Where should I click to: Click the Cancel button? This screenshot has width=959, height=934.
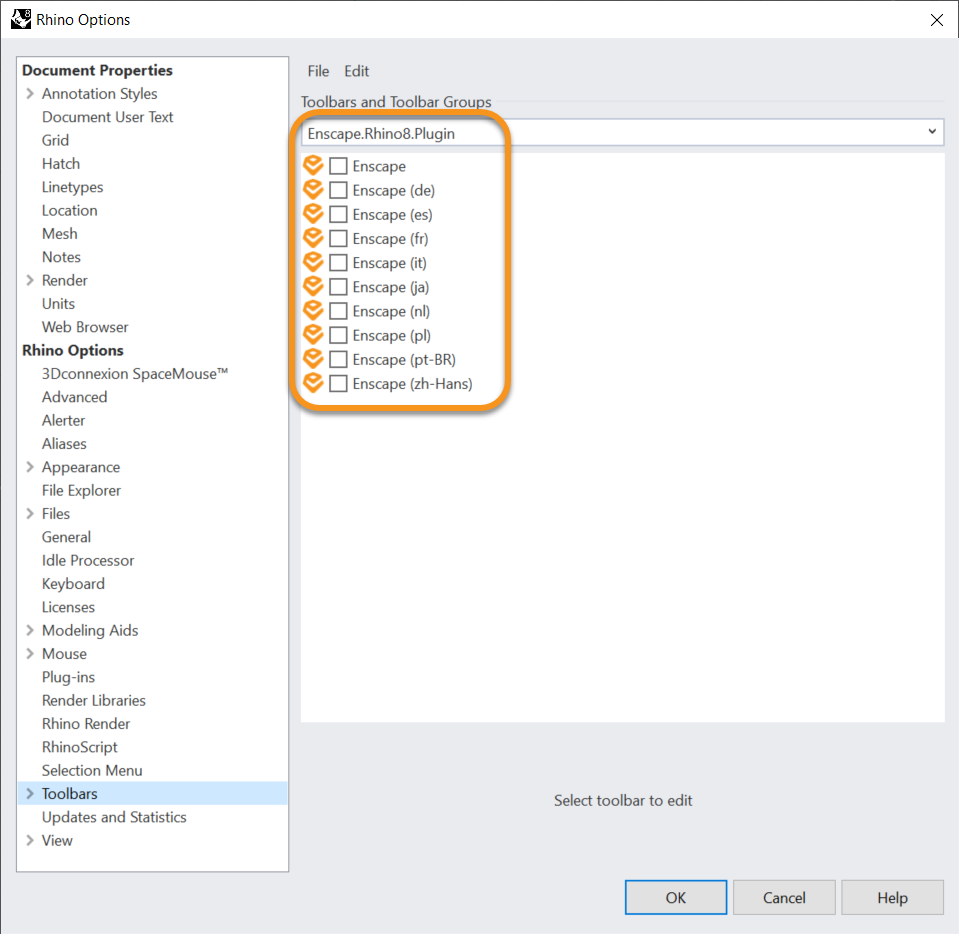point(784,897)
